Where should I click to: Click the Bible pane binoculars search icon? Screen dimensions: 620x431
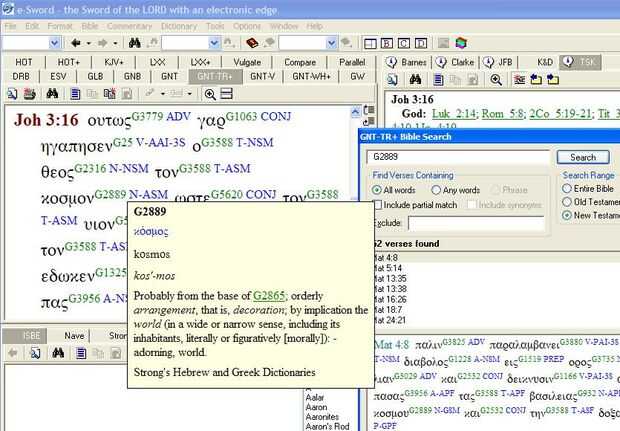pos(52,94)
